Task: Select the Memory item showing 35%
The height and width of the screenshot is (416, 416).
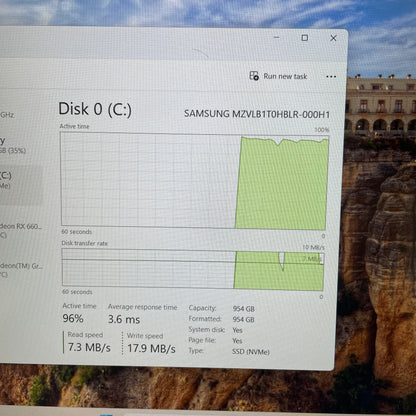Action: coord(13,145)
